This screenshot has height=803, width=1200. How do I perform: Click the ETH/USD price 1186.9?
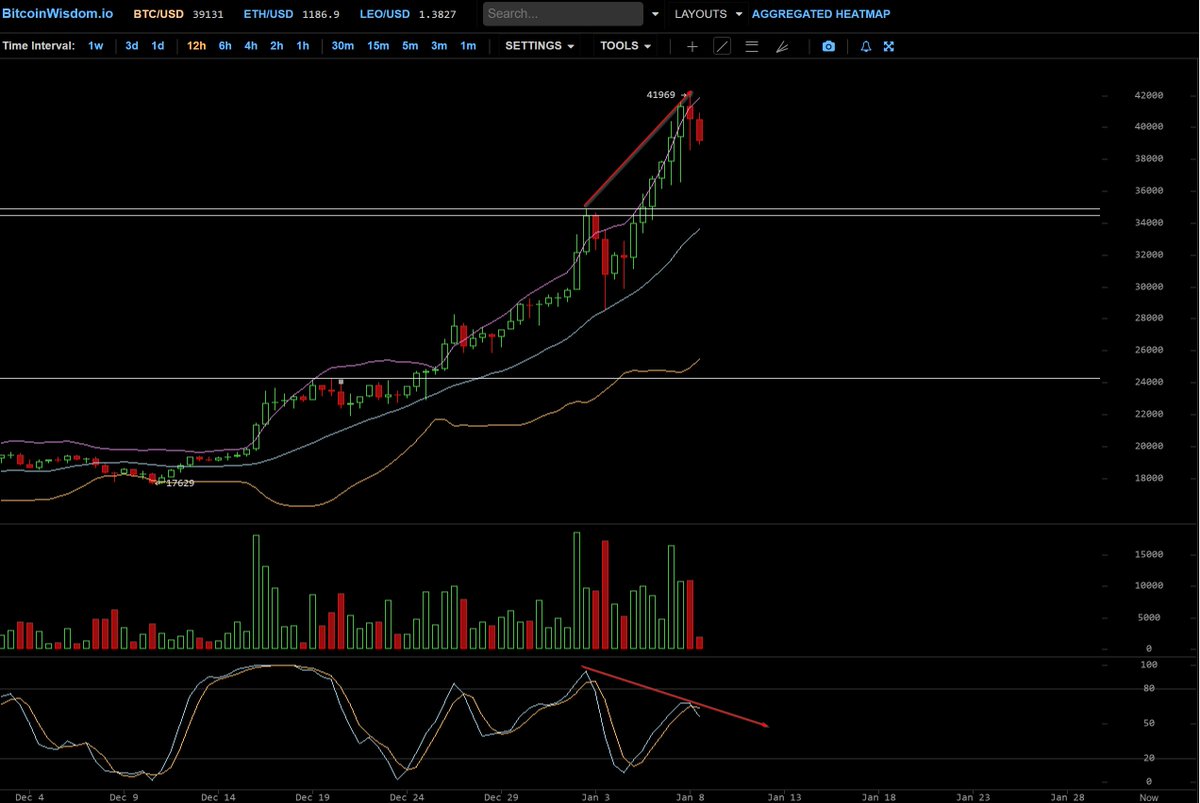(320, 14)
